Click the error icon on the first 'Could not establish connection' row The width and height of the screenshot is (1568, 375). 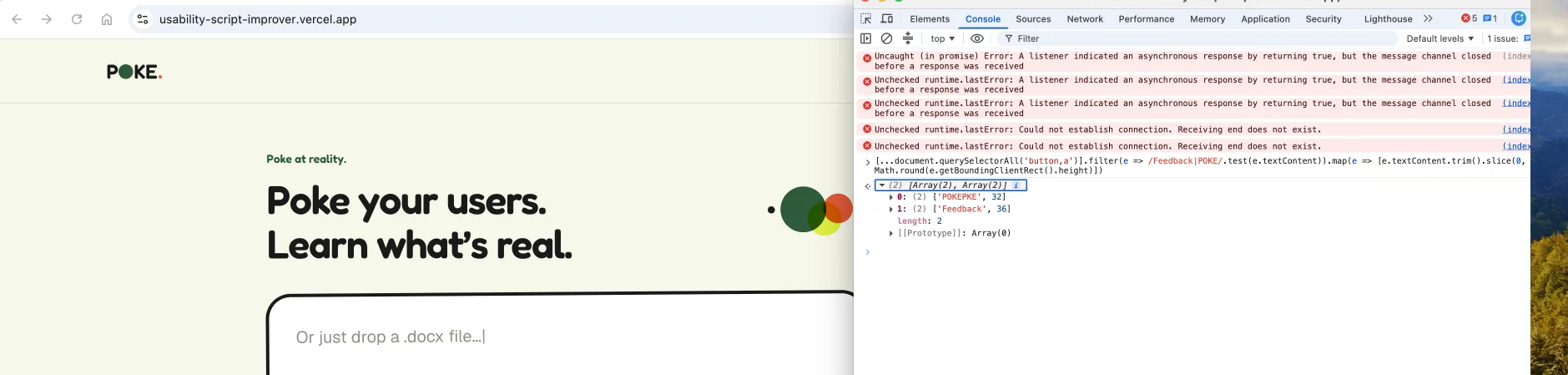[x=867, y=129]
